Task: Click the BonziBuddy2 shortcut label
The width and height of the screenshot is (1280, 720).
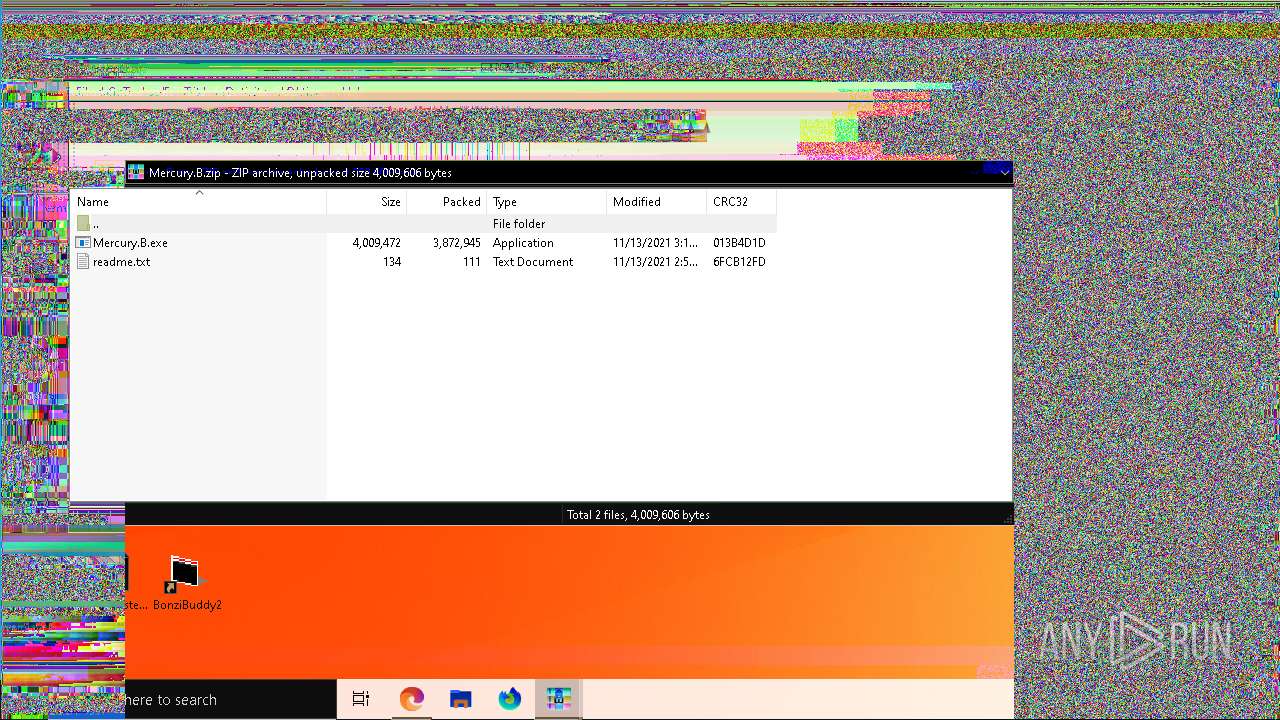Action: tap(187, 605)
